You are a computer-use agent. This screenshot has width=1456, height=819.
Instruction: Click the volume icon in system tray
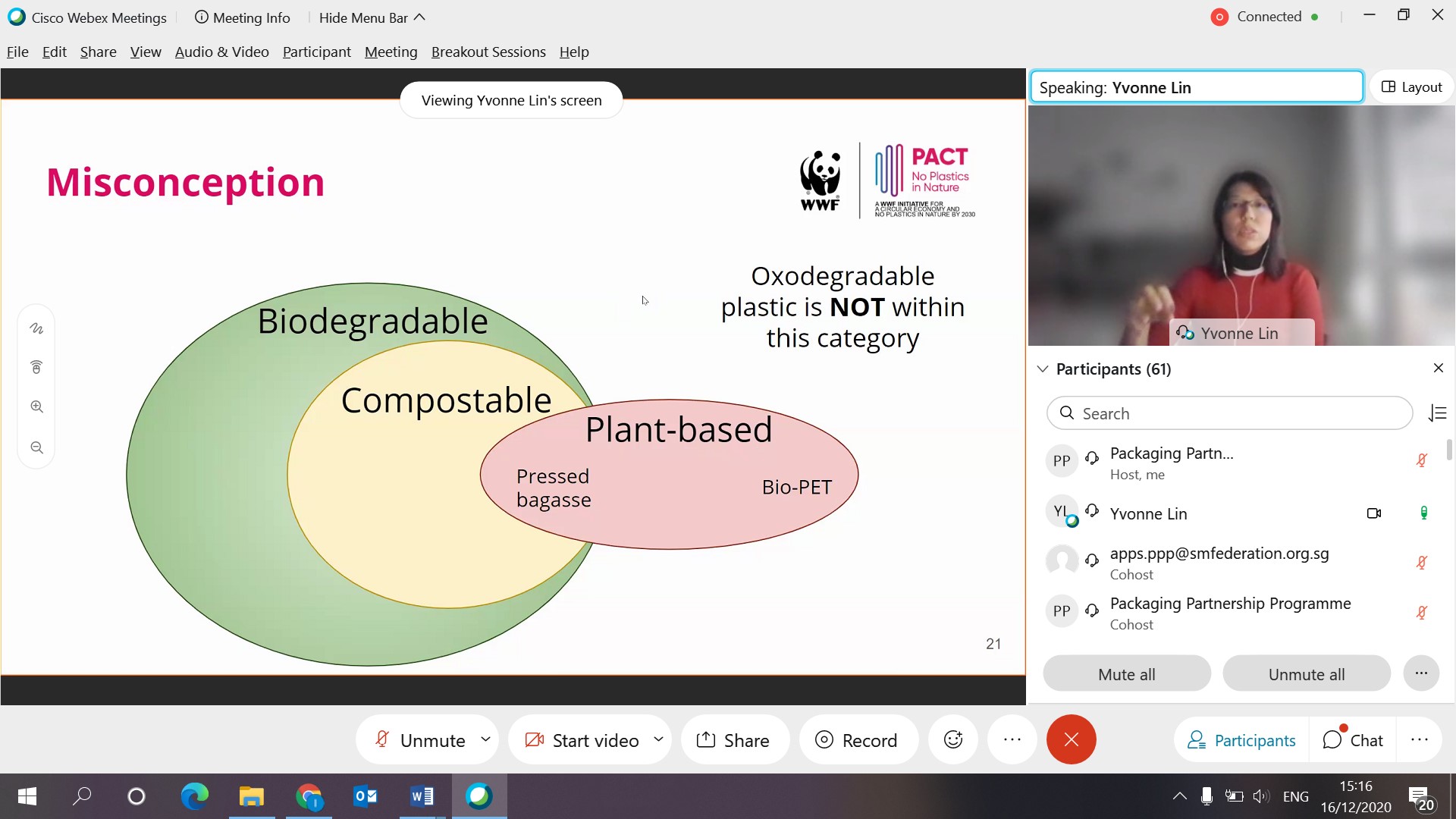coord(1260,796)
